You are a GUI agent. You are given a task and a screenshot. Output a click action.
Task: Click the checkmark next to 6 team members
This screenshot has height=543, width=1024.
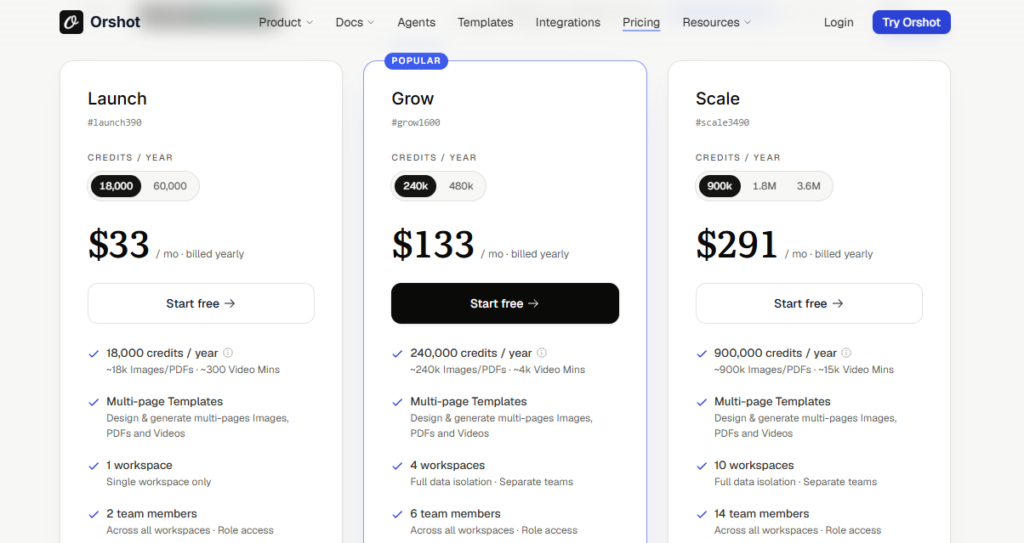(397, 514)
